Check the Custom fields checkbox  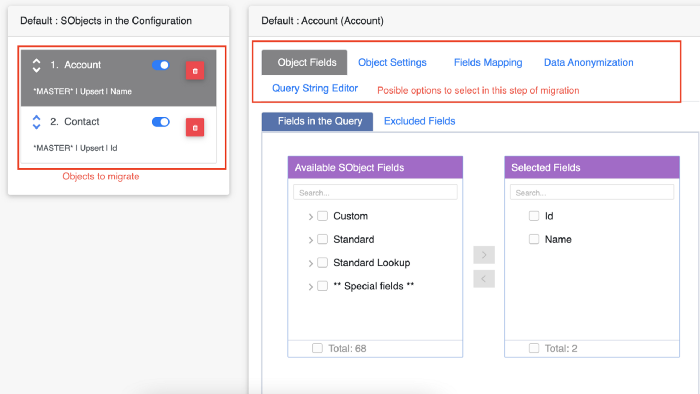(x=322, y=216)
